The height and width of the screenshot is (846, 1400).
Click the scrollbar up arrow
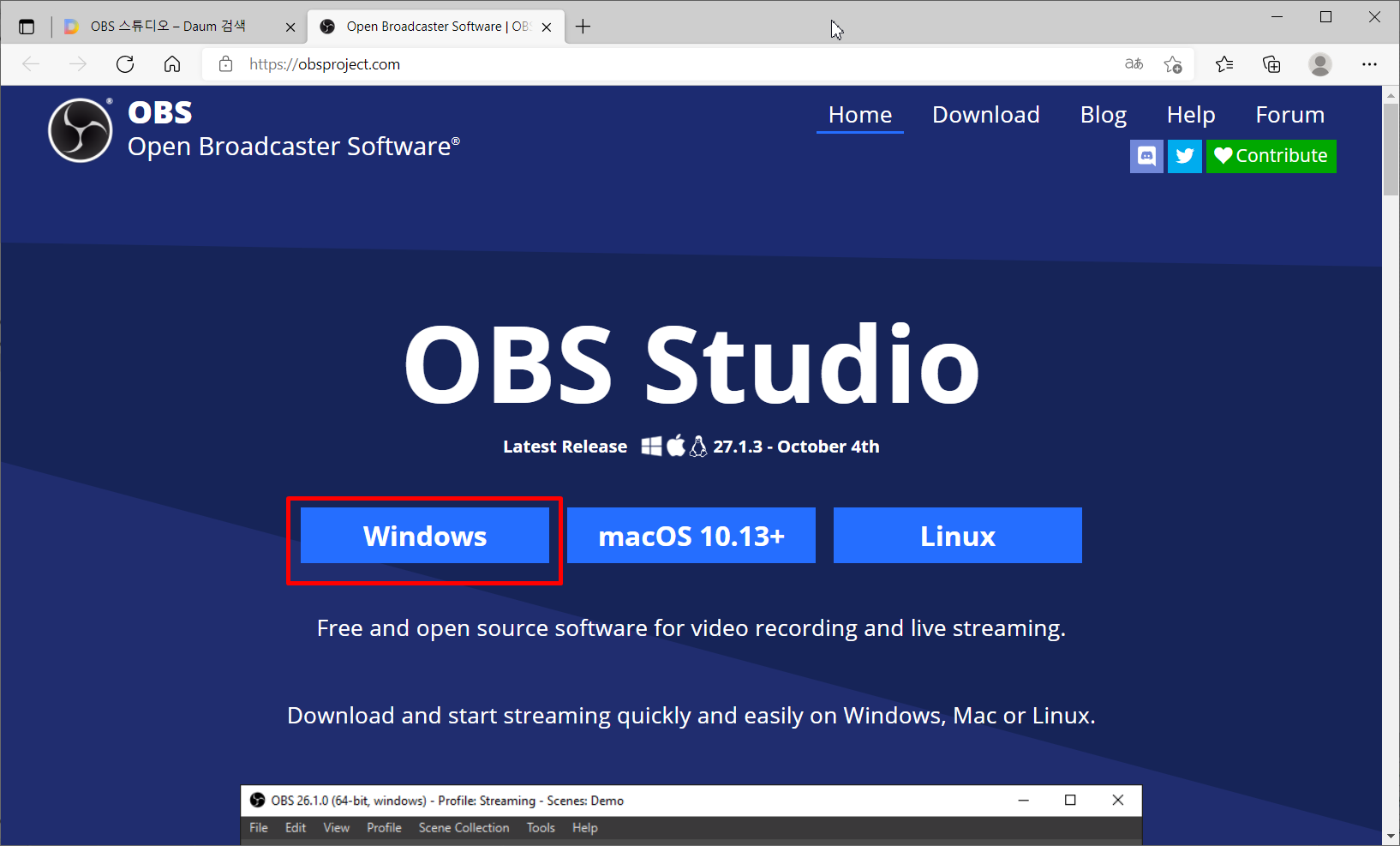click(1391, 94)
